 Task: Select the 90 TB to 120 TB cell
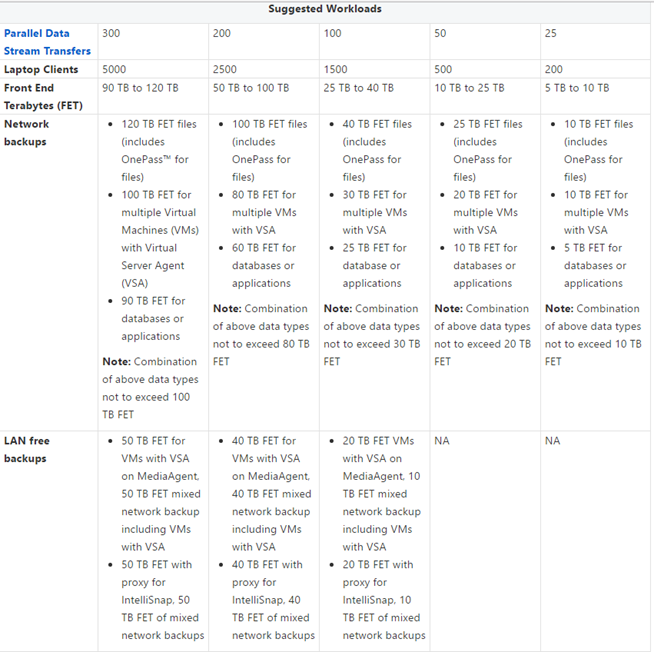(x=140, y=88)
